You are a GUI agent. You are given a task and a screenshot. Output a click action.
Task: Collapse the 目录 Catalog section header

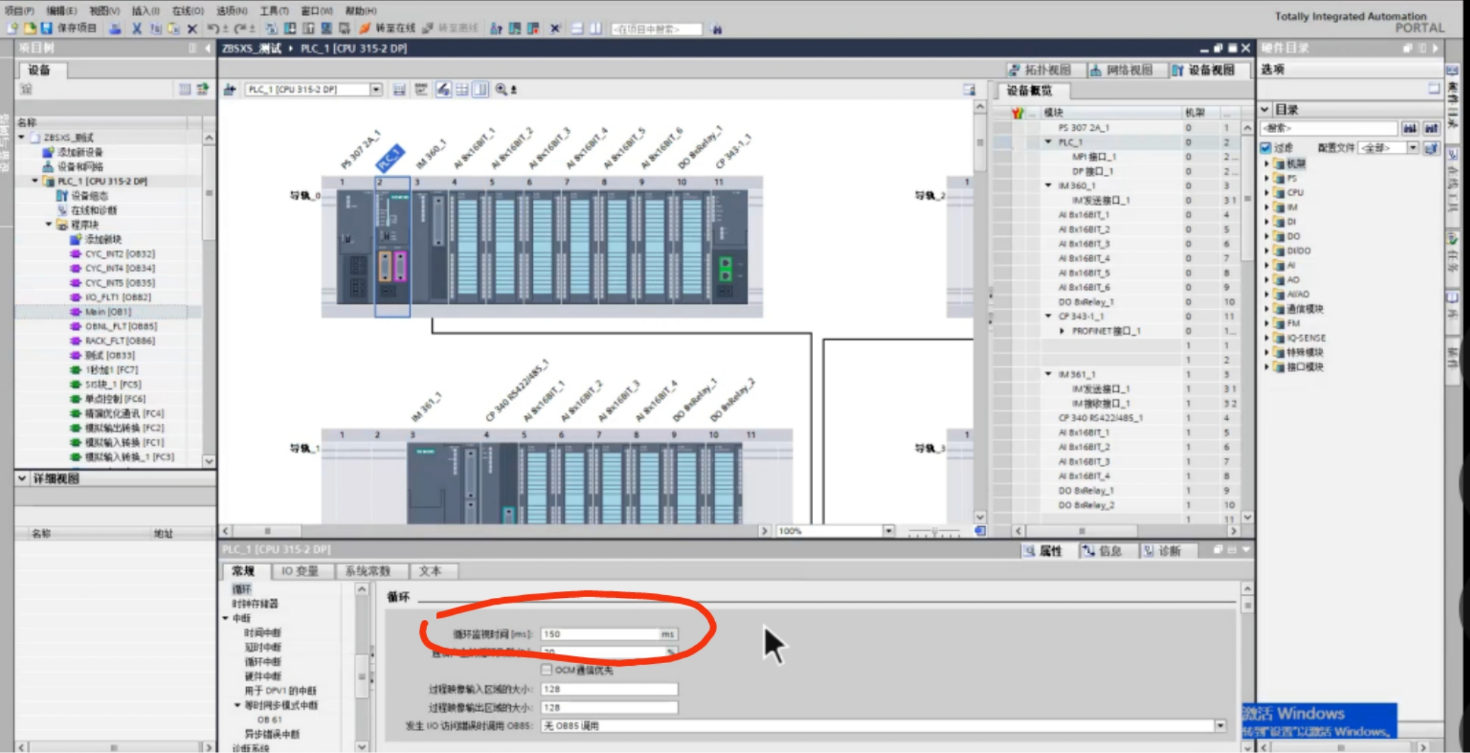[1265, 109]
